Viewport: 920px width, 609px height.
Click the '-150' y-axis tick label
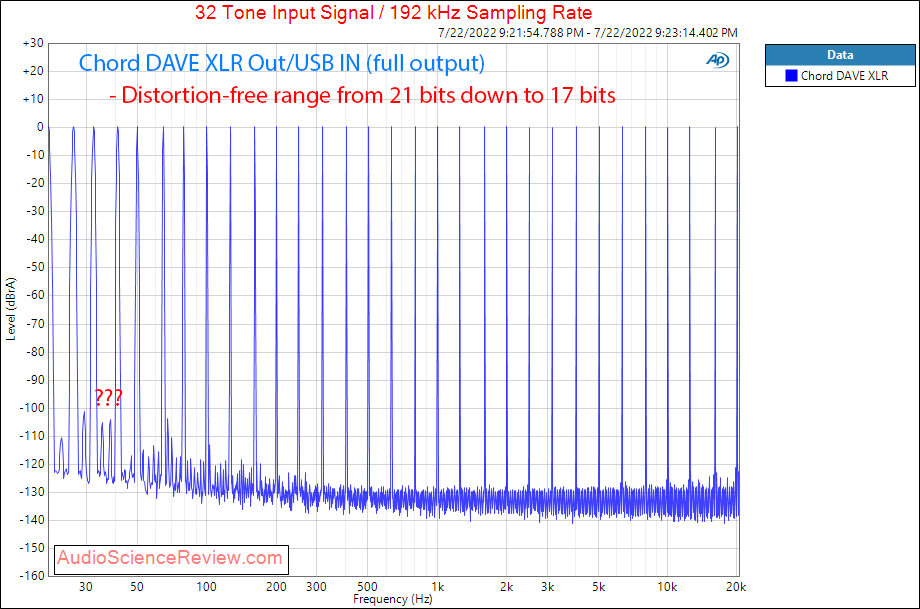(x=32, y=547)
